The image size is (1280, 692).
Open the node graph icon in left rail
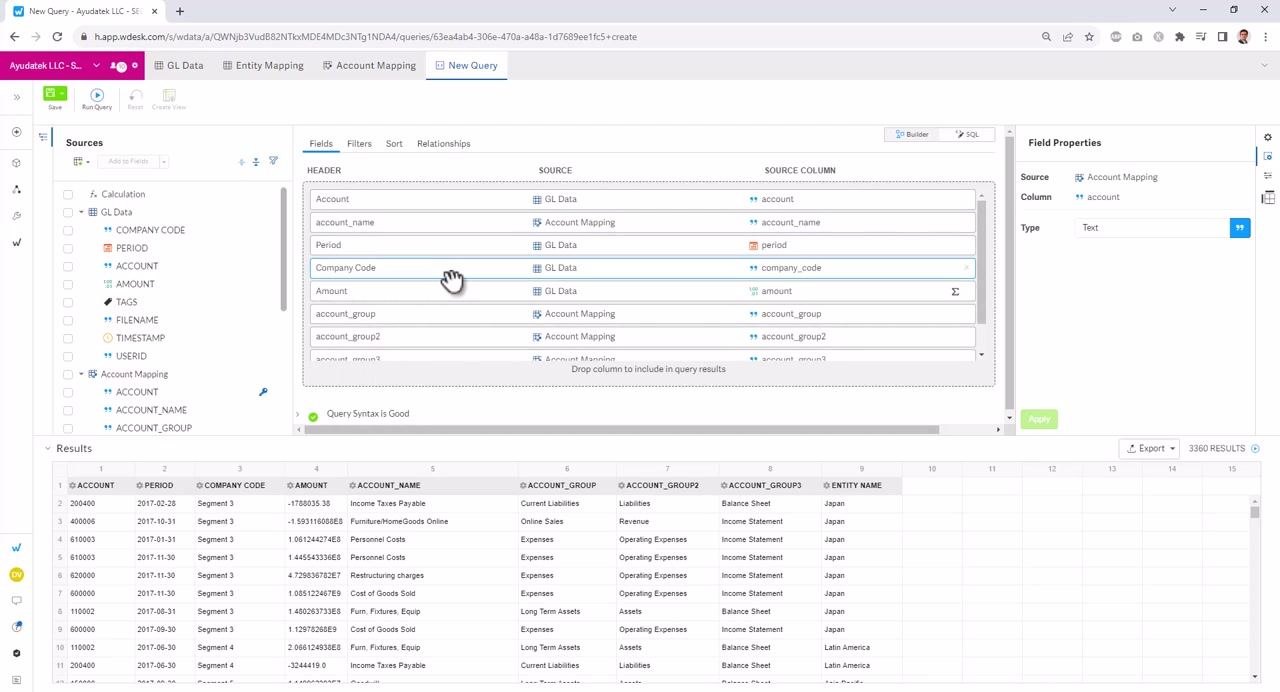pos(16,189)
